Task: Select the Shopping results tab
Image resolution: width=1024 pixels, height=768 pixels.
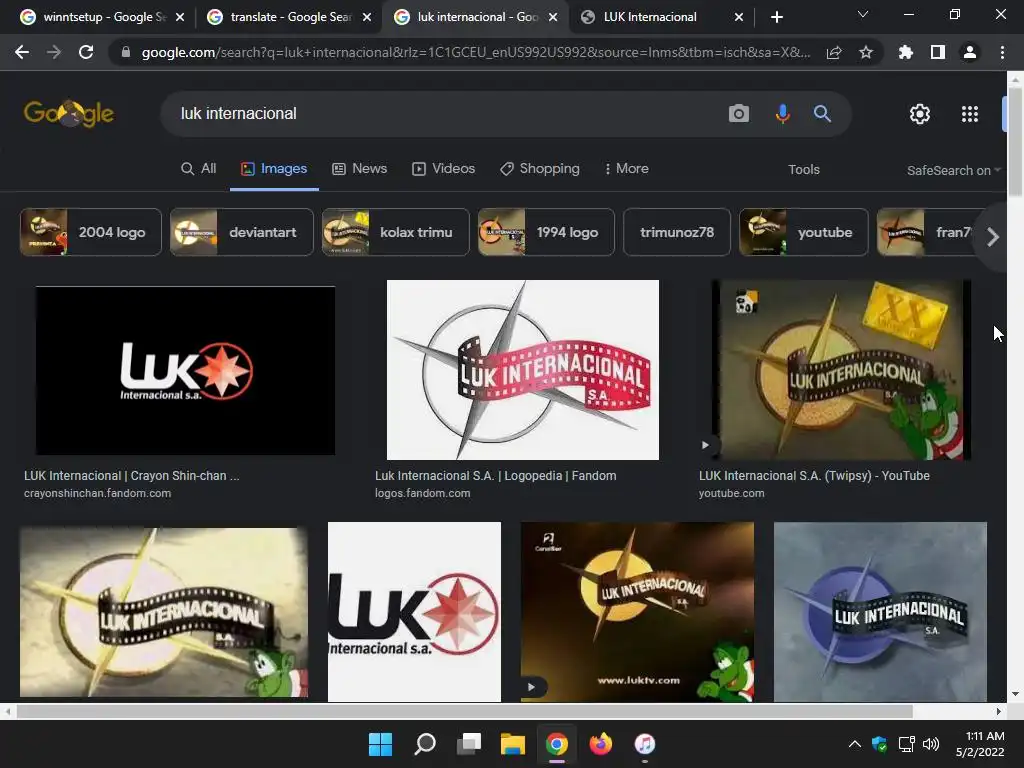Action: (539, 168)
